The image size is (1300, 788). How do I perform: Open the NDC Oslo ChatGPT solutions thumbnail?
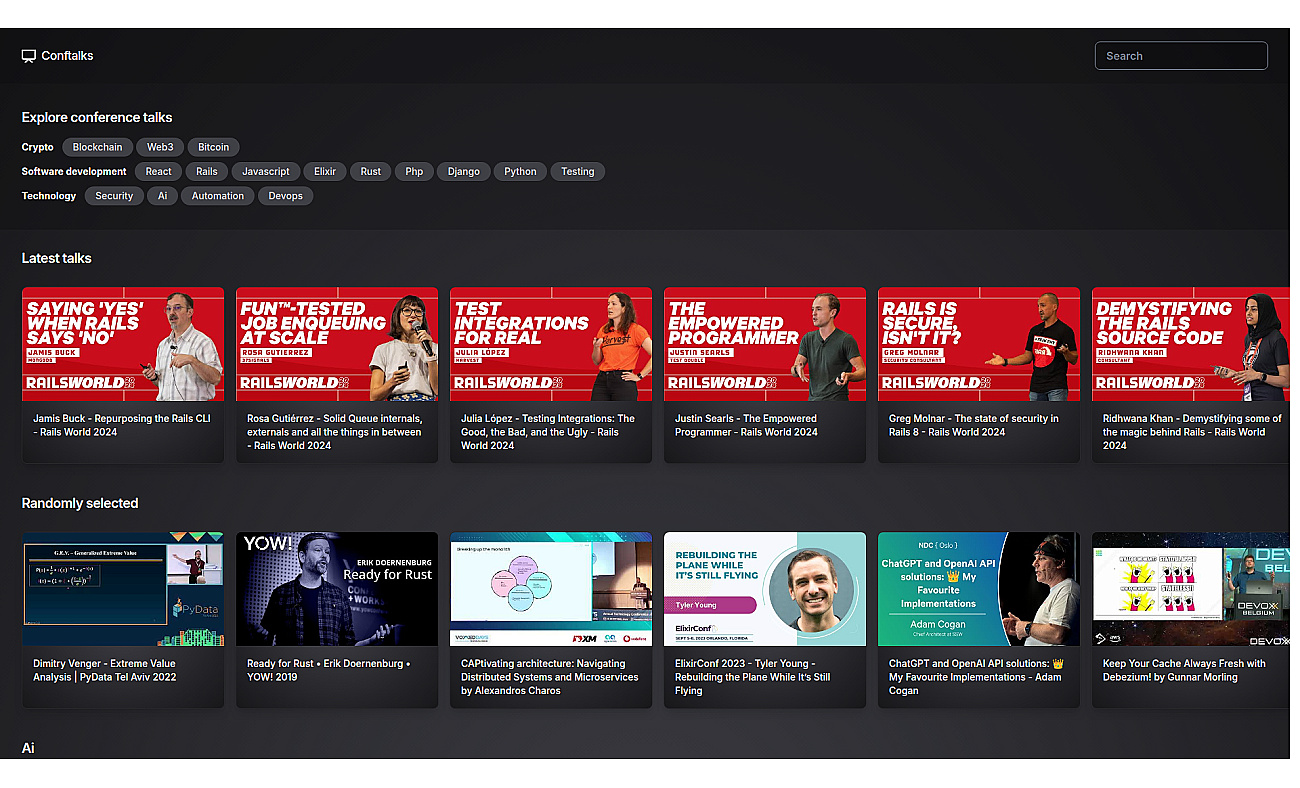coord(979,589)
